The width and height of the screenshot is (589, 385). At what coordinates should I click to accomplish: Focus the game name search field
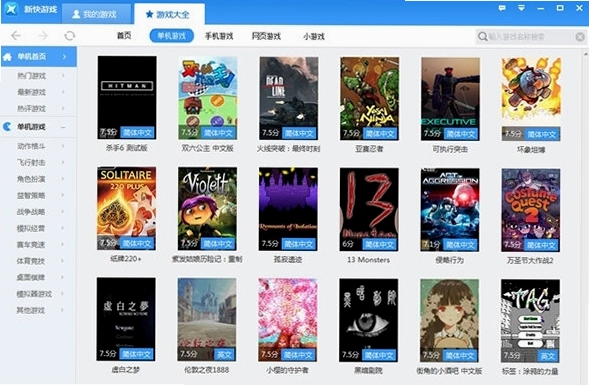pos(531,36)
